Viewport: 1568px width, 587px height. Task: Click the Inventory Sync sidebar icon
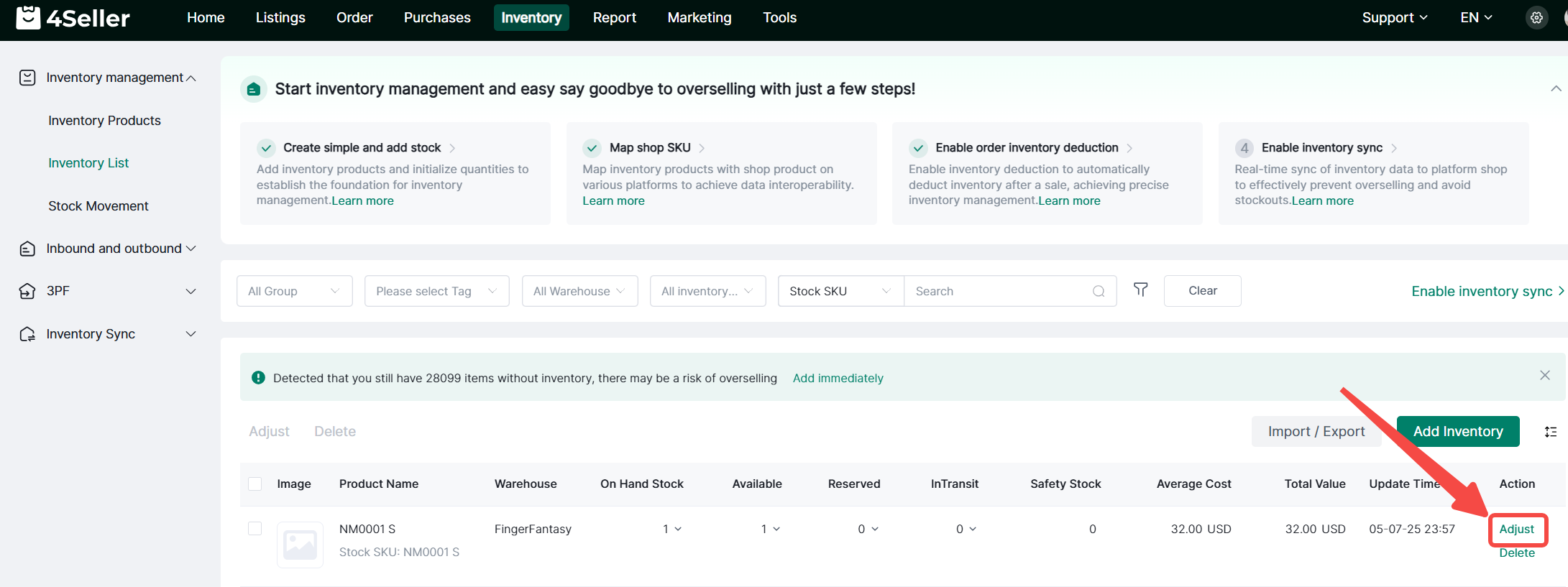pyautogui.click(x=27, y=334)
